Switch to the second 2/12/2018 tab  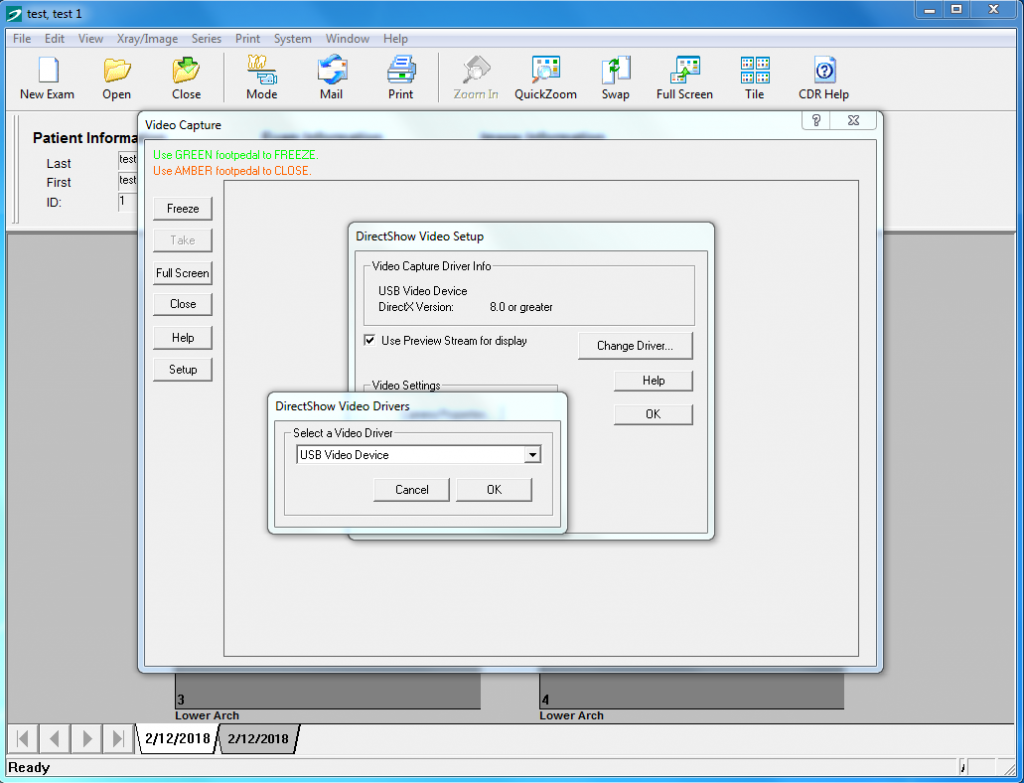(x=258, y=739)
